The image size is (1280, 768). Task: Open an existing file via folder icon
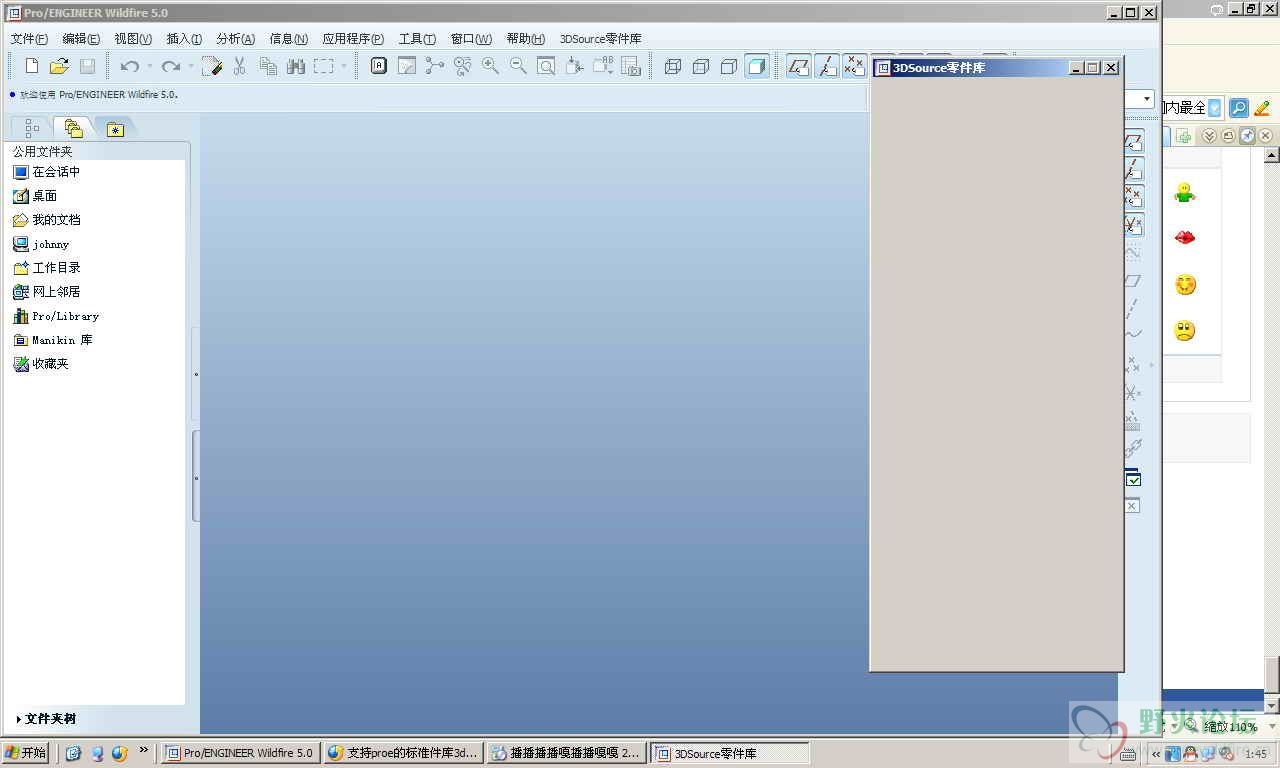point(59,66)
